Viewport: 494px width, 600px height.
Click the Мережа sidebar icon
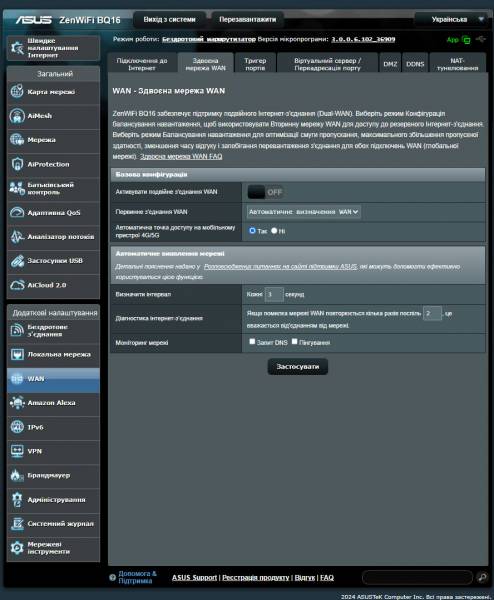coord(17,140)
